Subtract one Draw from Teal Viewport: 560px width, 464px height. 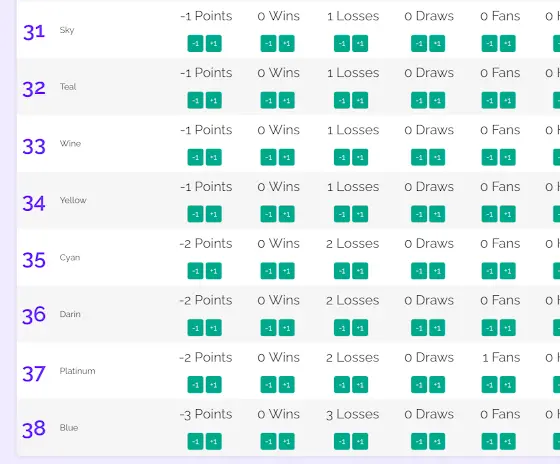tap(419, 100)
